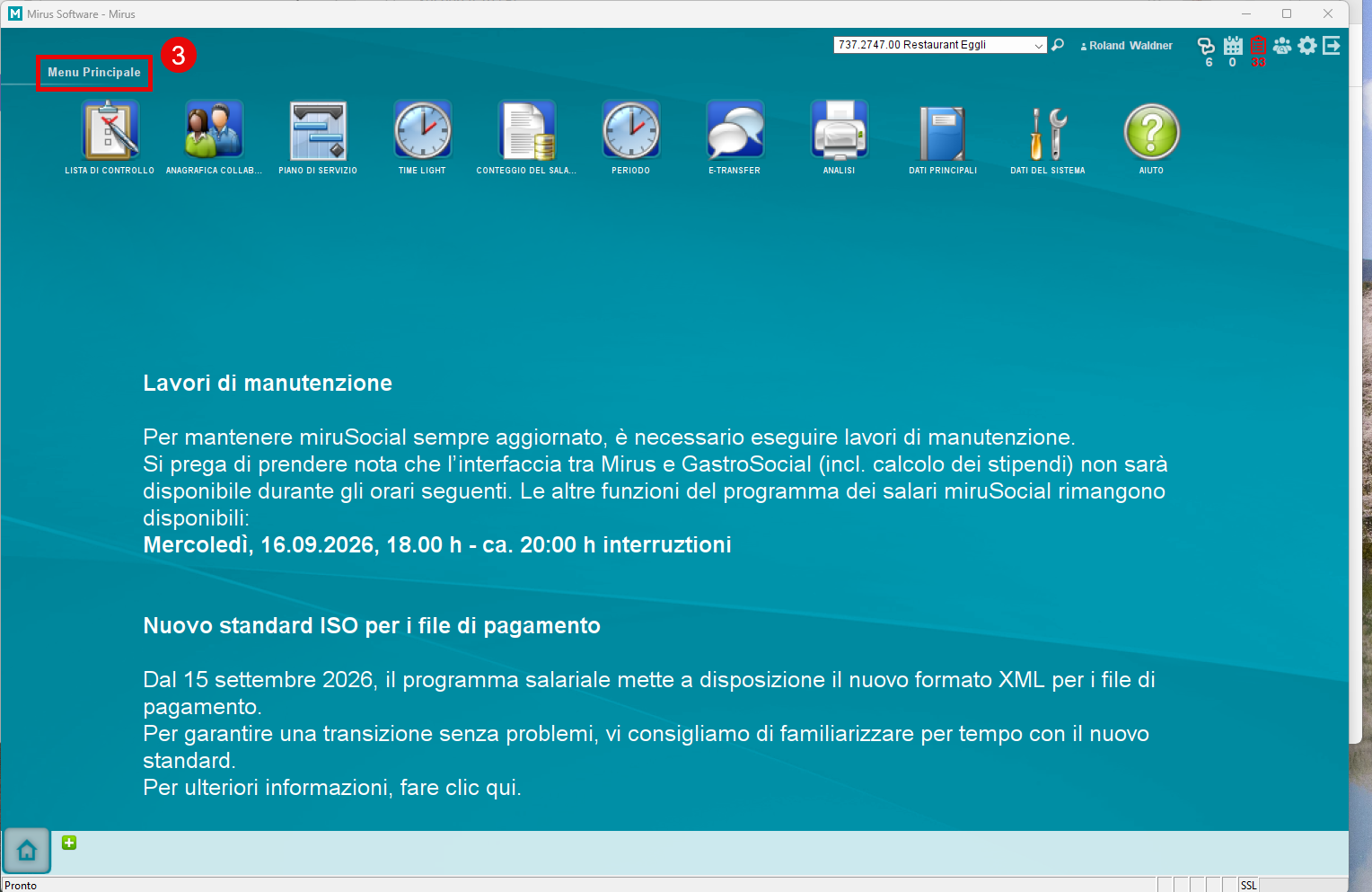
Task: Close the Mirus Software window
Action: pyautogui.click(x=1328, y=13)
